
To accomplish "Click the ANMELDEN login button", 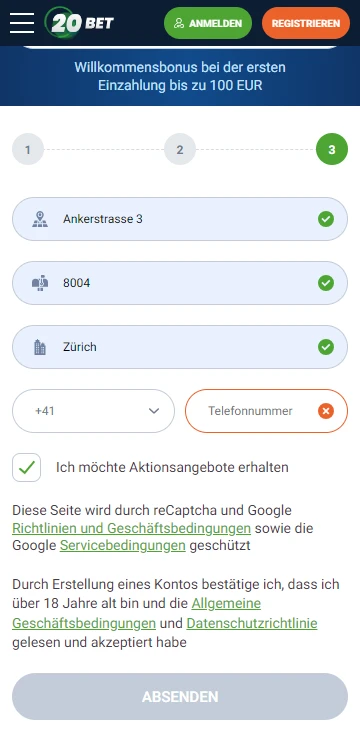I will (208, 23).
